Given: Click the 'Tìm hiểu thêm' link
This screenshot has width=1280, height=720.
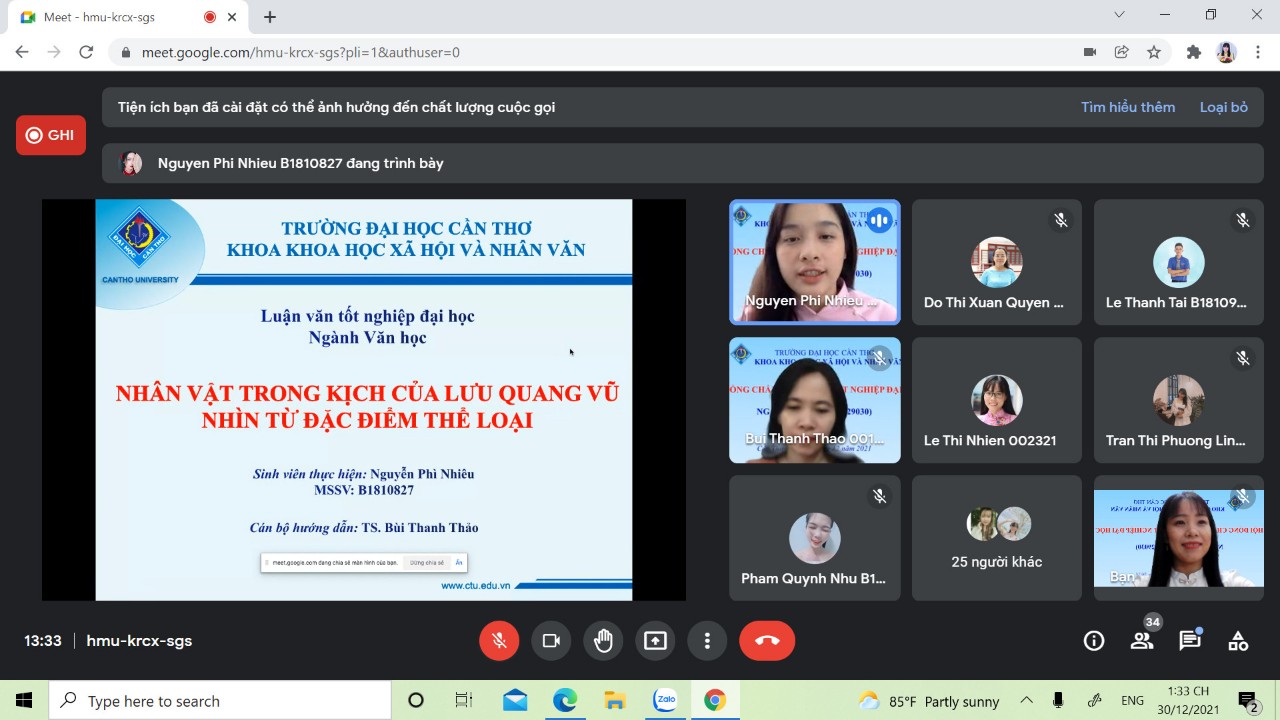Looking at the screenshot, I should click(1127, 107).
